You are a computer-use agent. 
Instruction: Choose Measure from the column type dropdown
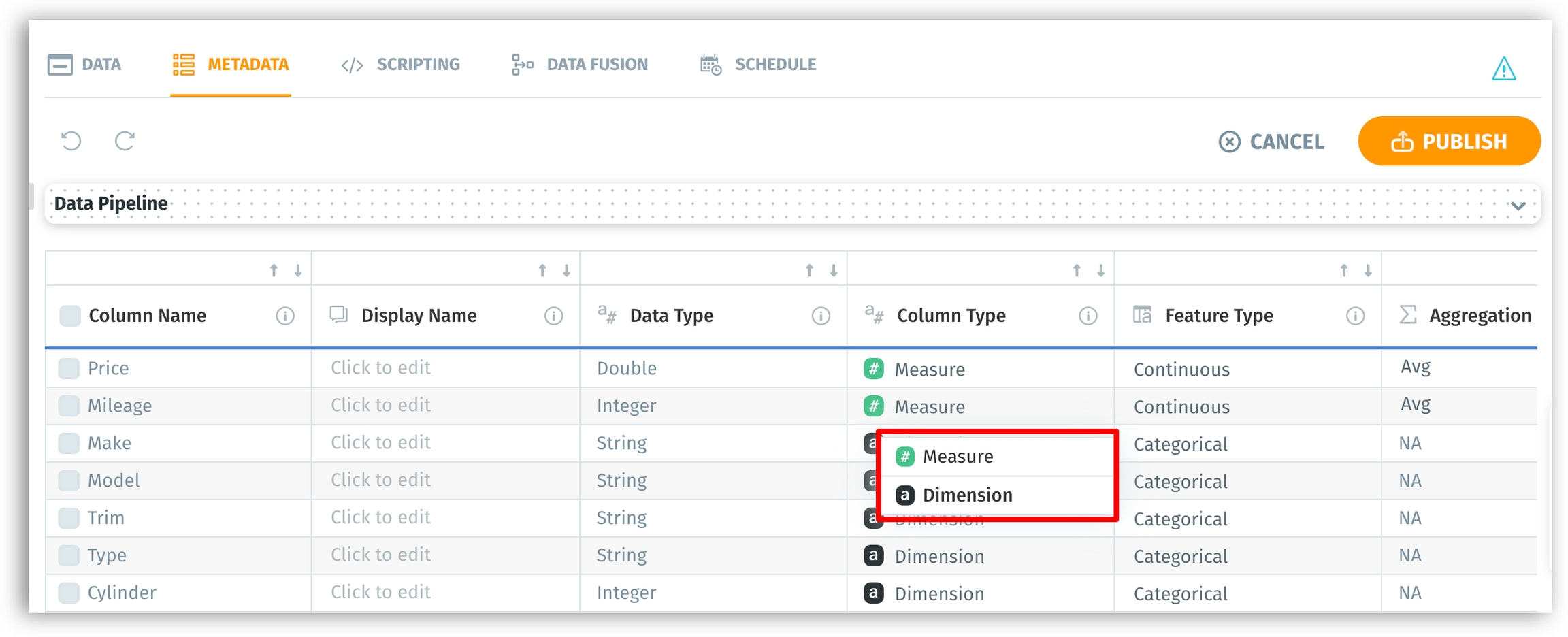click(x=957, y=457)
